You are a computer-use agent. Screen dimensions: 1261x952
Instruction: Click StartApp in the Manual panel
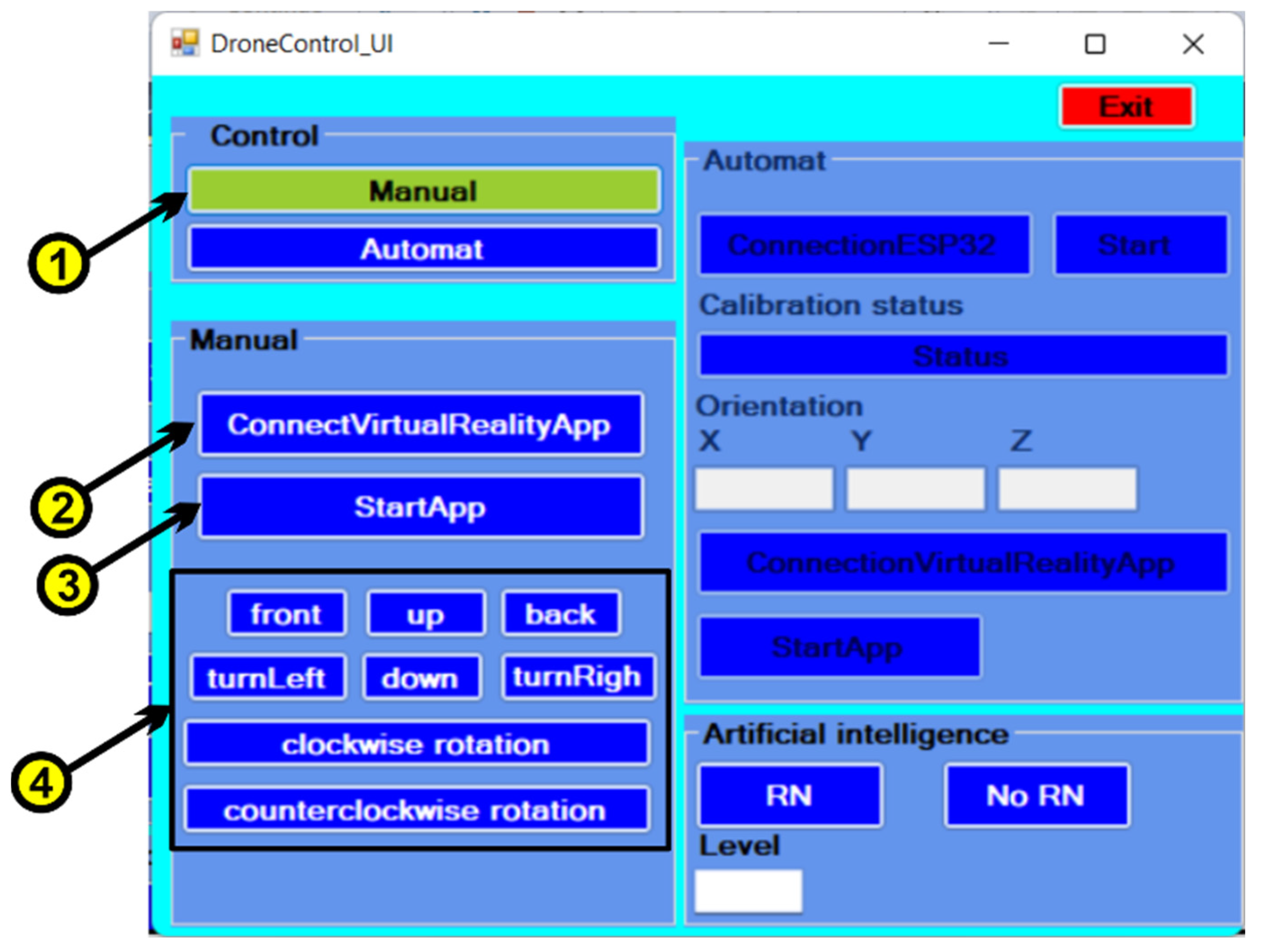pyautogui.click(x=421, y=507)
